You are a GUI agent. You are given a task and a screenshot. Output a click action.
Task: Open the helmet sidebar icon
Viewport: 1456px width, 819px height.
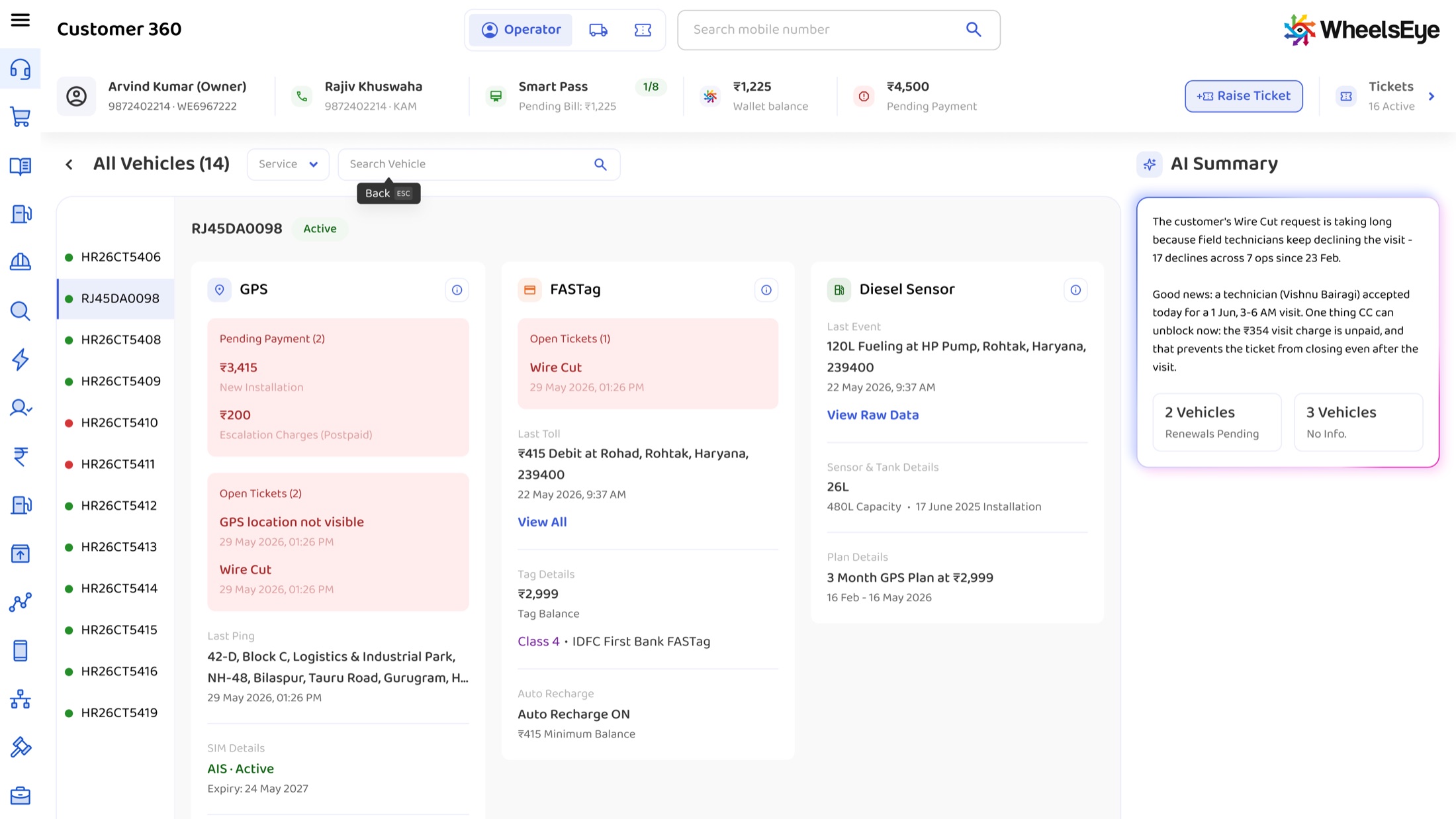coord(21,262)
